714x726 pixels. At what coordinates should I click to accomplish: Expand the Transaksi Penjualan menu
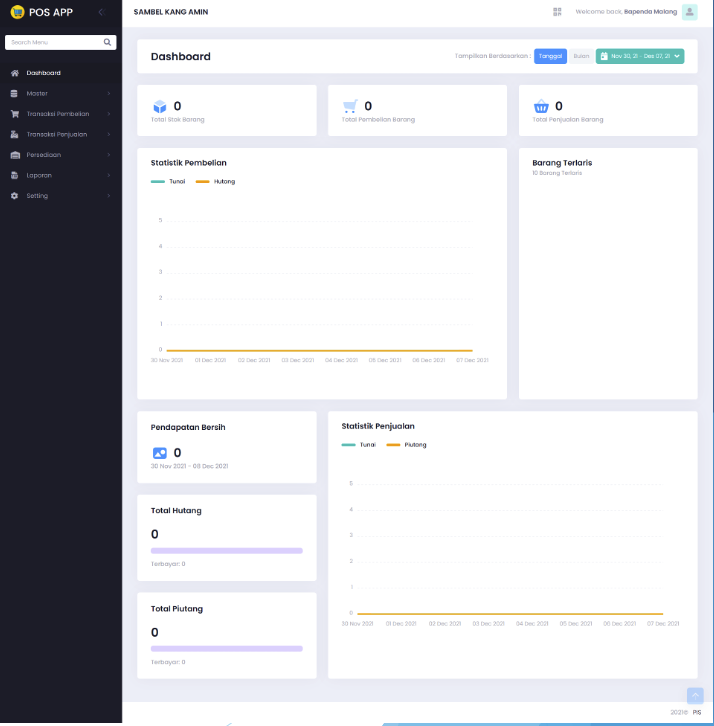point(60,134)
